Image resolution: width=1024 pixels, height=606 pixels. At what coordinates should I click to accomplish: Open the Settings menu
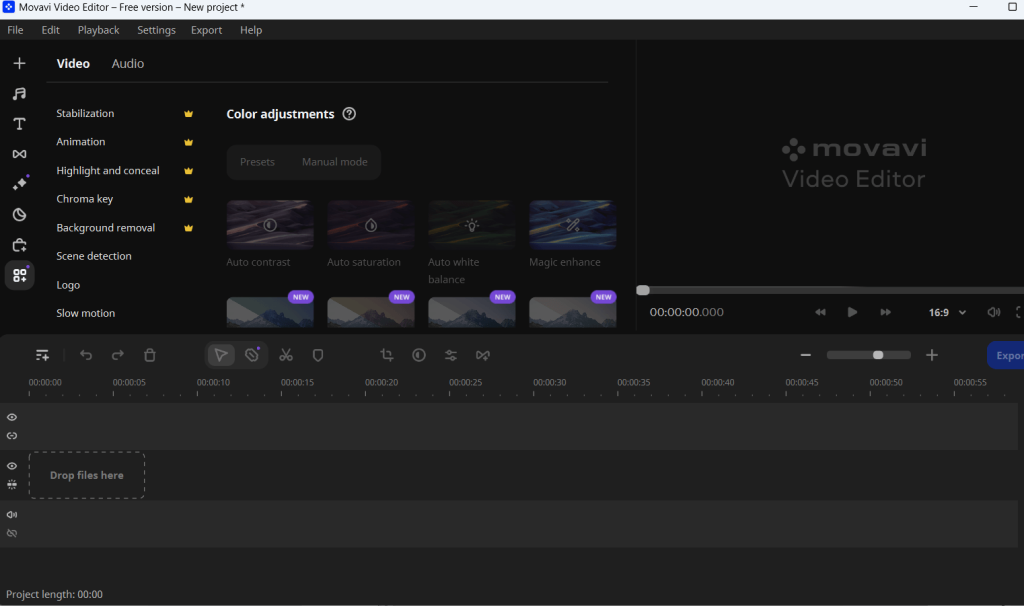click(156, 30)
